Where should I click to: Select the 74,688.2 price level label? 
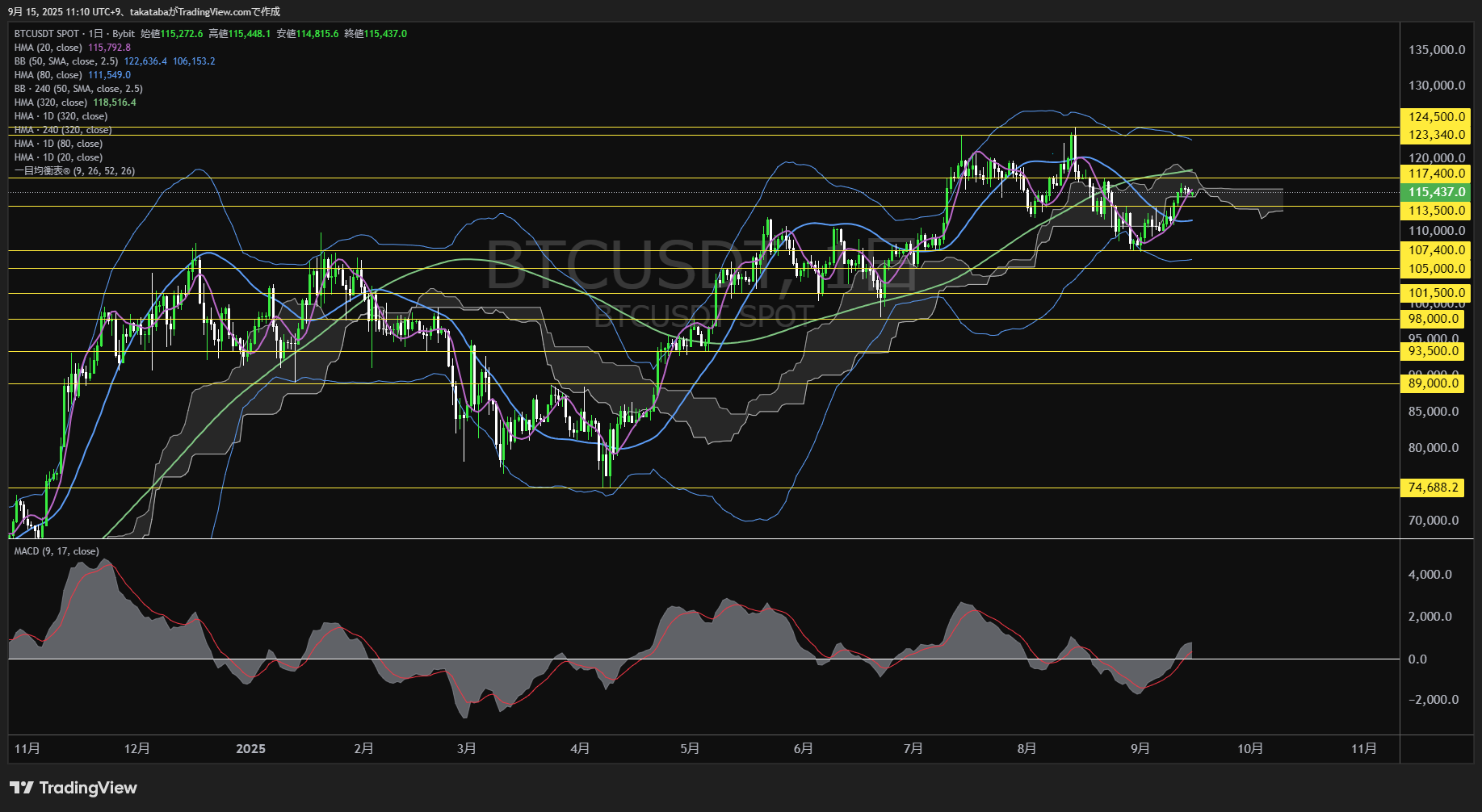coord(1434,488)
